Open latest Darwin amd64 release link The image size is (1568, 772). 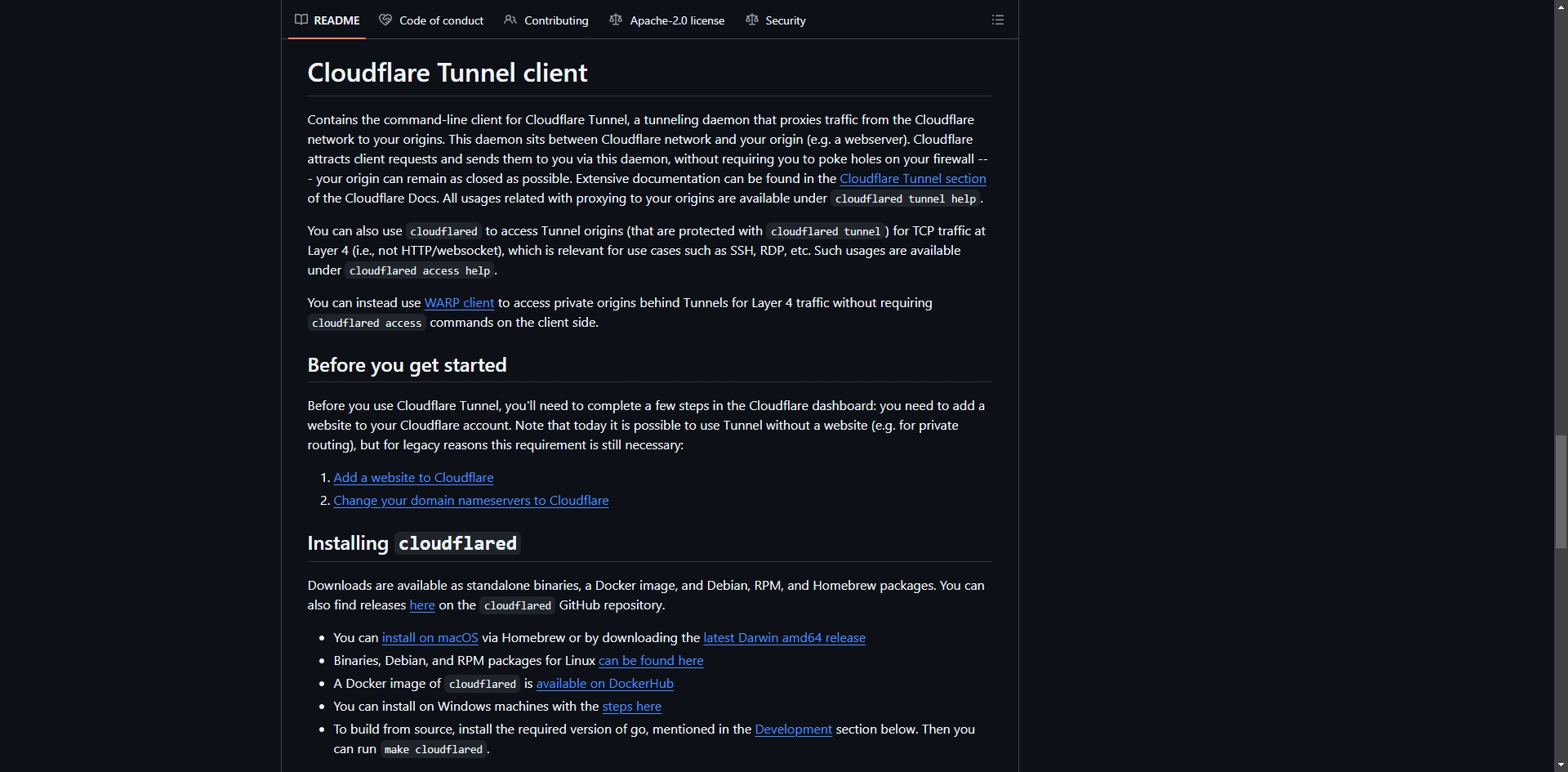tap(784, 637)
